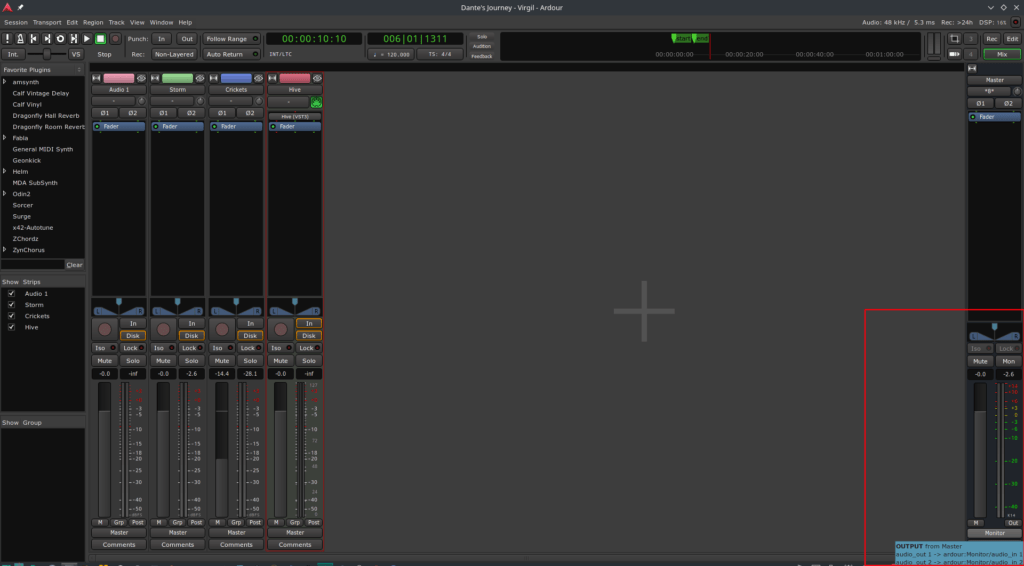Screen dimensions: 1024x566
Task: Expand the amsynth plugin entry
Action: [x=4, y=82]
